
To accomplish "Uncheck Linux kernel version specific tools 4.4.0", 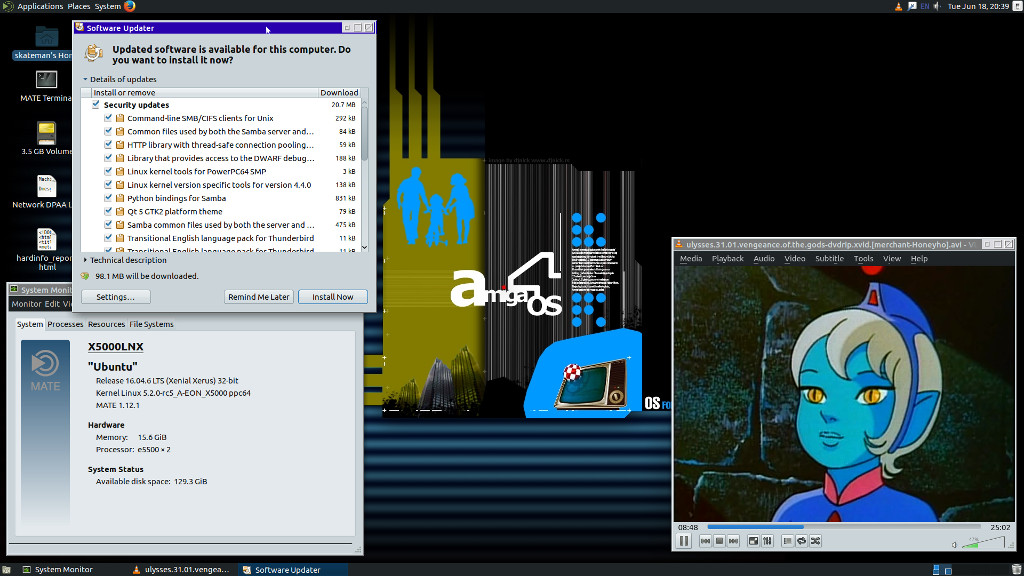I will click(108, 185).
